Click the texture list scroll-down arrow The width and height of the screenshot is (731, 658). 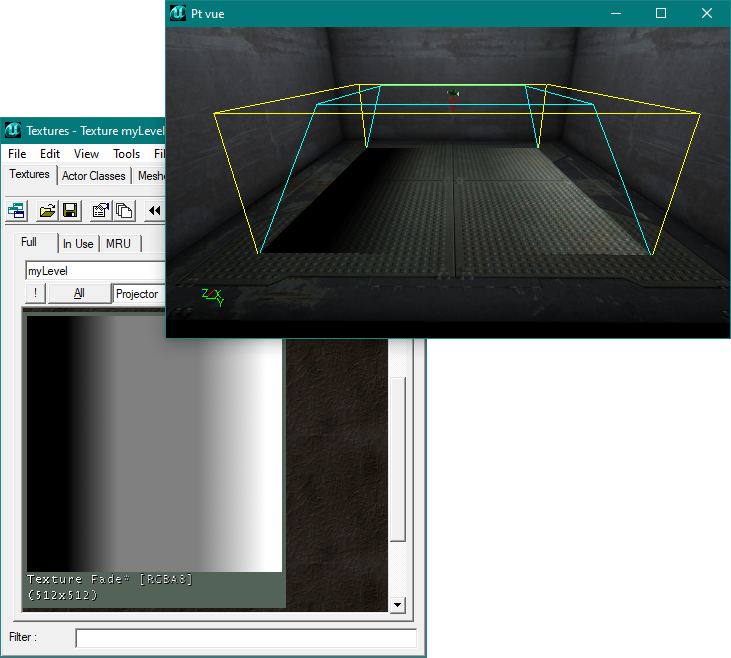click(x=397, y=605)
